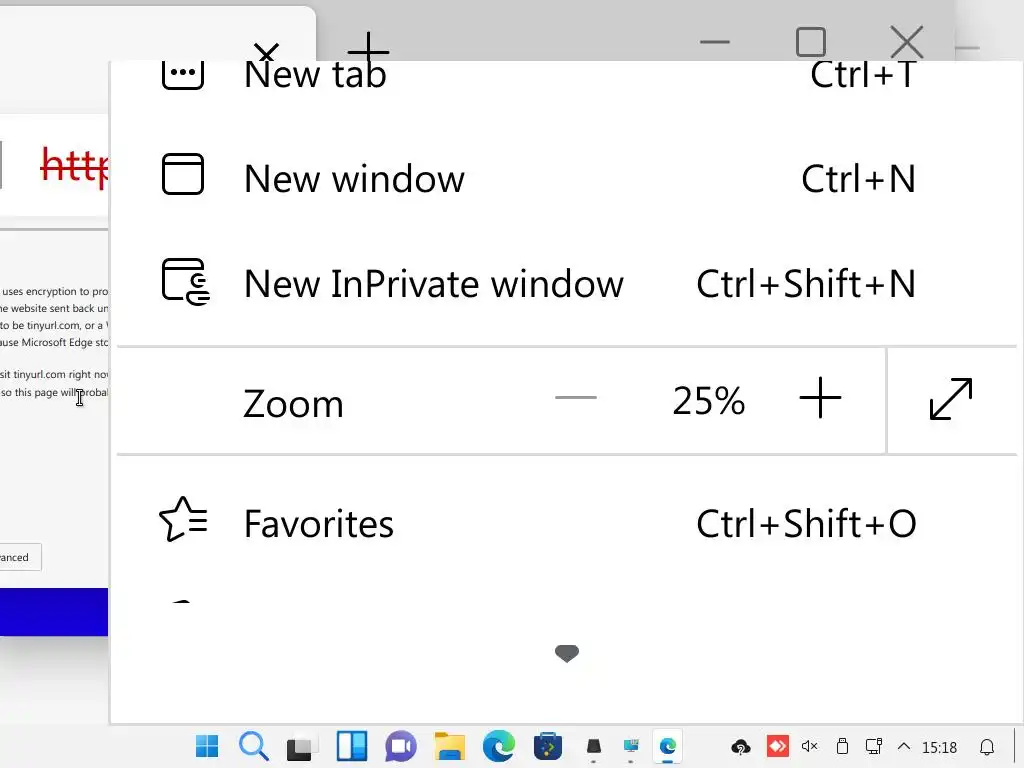Open a new browser tab with plus icon

point(368,48)
